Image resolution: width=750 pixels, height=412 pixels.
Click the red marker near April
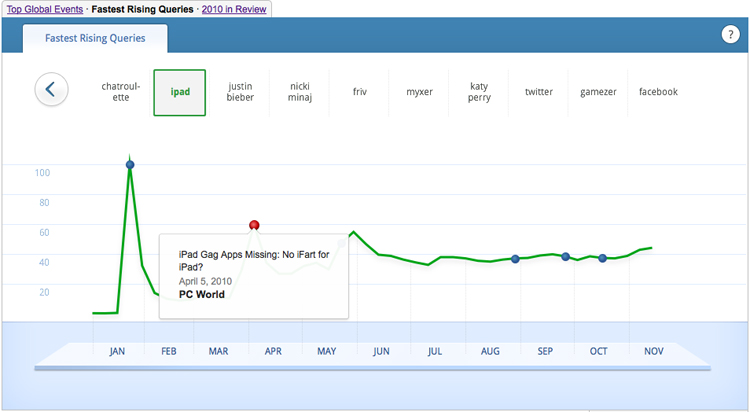(254, 225)
